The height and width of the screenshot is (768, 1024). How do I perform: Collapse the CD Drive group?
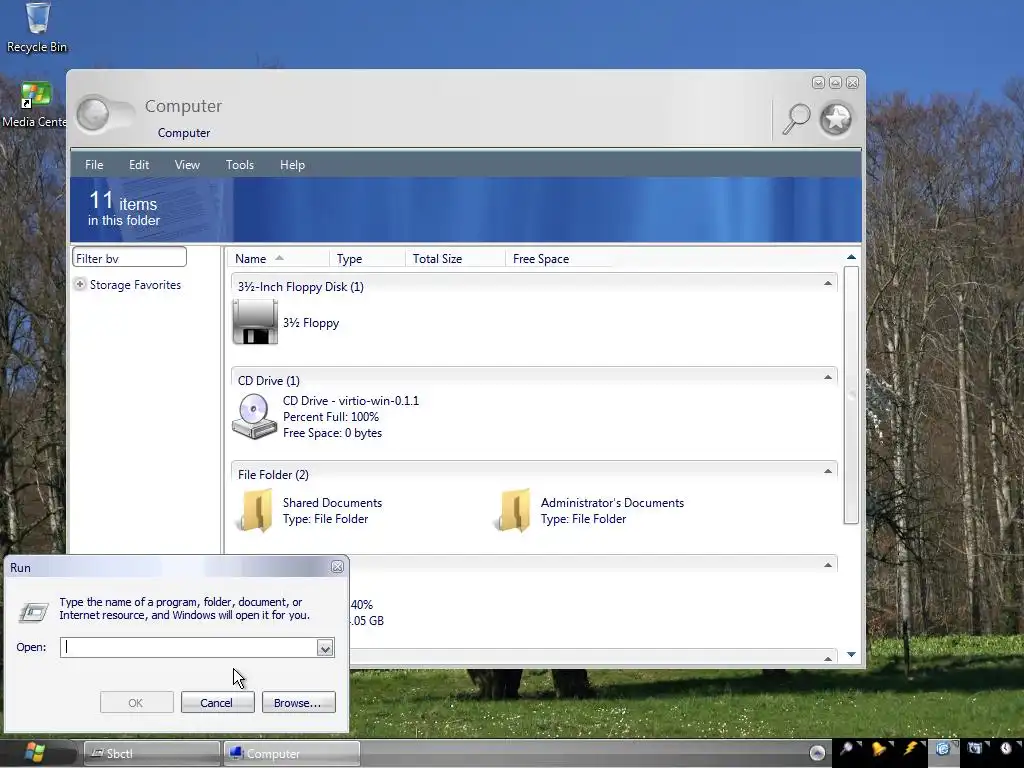click(x=827, y=377)
